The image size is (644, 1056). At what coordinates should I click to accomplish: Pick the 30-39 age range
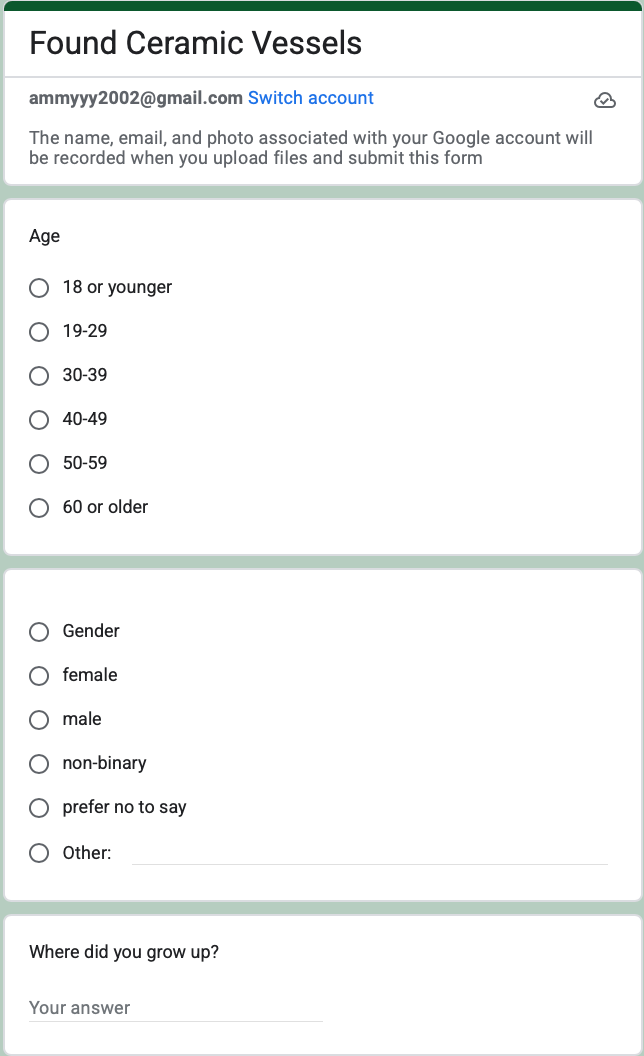click(x=39, y=376)
